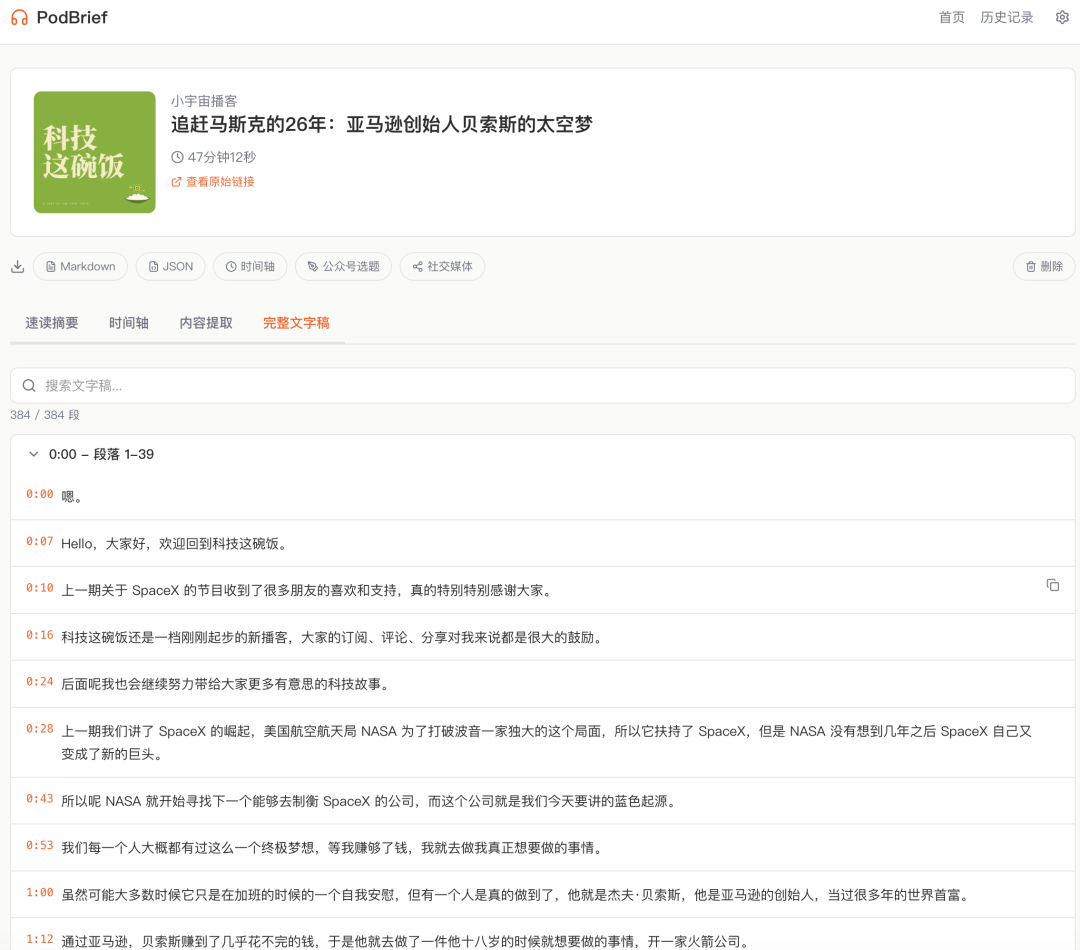Switch to the 内容提取 tab

pyautogui.click(x=206, y=323)
